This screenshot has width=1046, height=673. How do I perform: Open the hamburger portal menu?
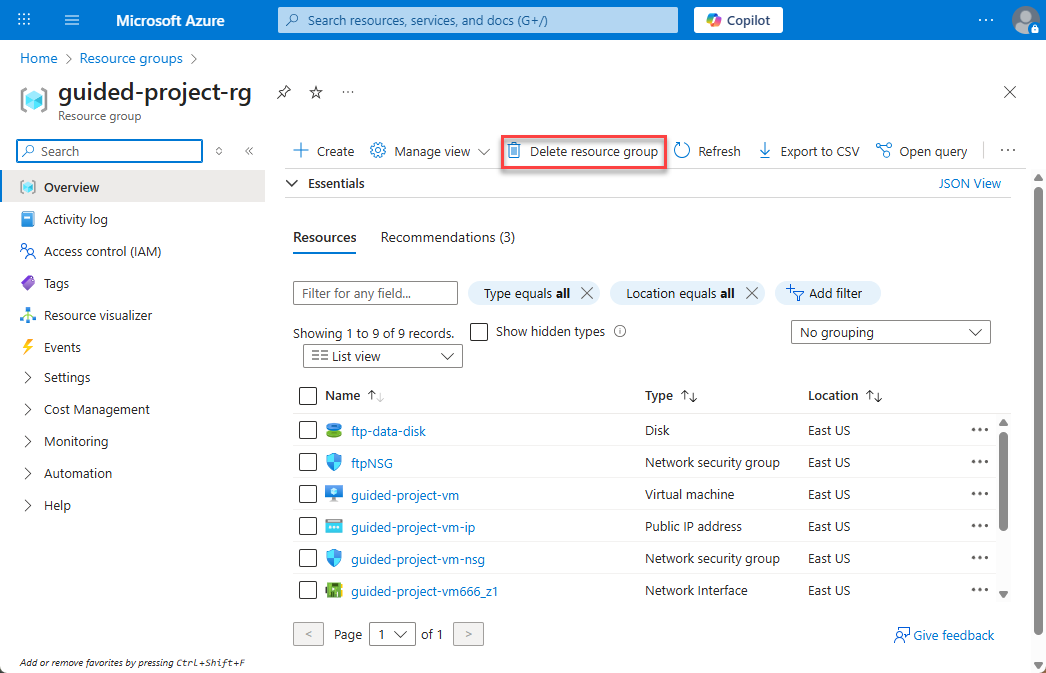72,20
